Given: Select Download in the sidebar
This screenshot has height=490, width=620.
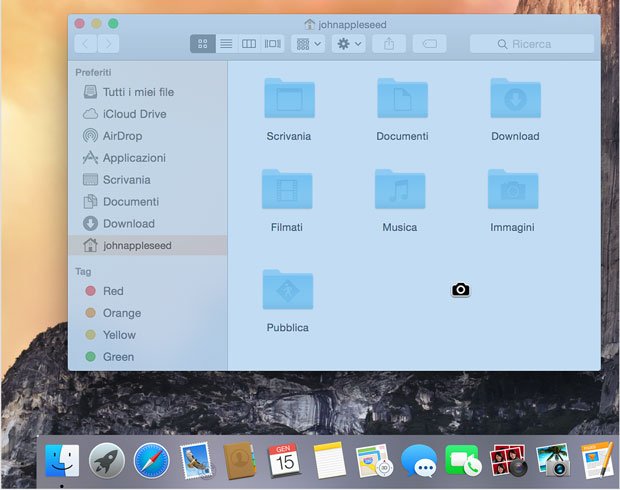Looking at the screenshot, I should pyautogui.click(x=147, y=223).
